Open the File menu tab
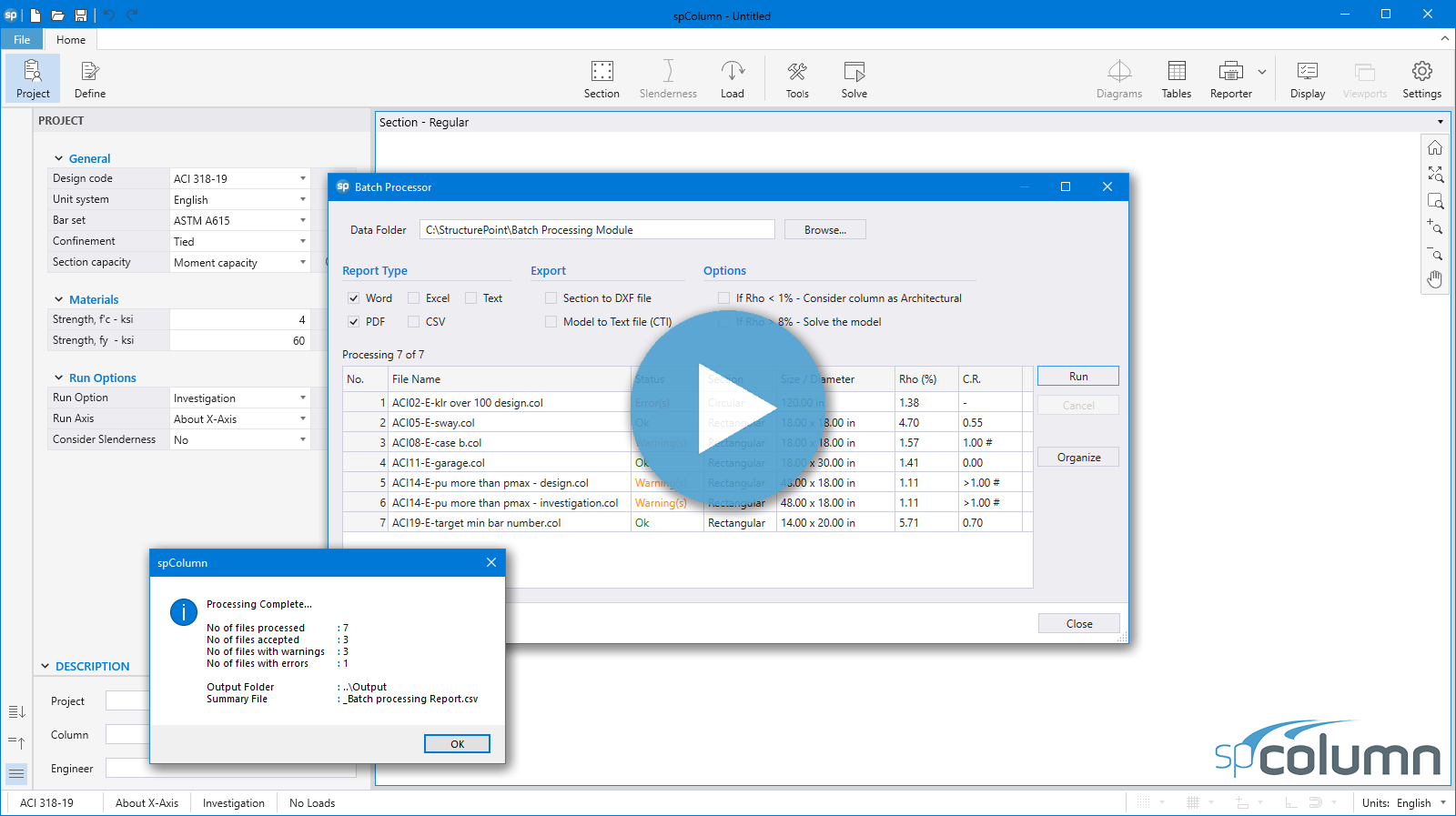Image resolution: width=1456 pixels, height=816 pixels. (22, 39)
